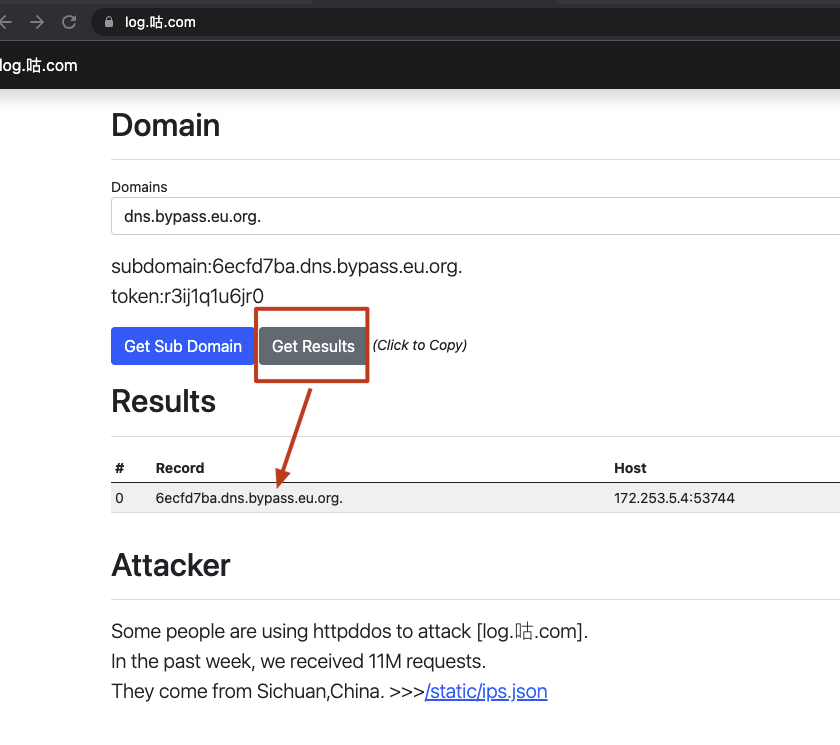Click the browser forward arrow
This screenshot has width=840, height=745.
pos(37,22)
